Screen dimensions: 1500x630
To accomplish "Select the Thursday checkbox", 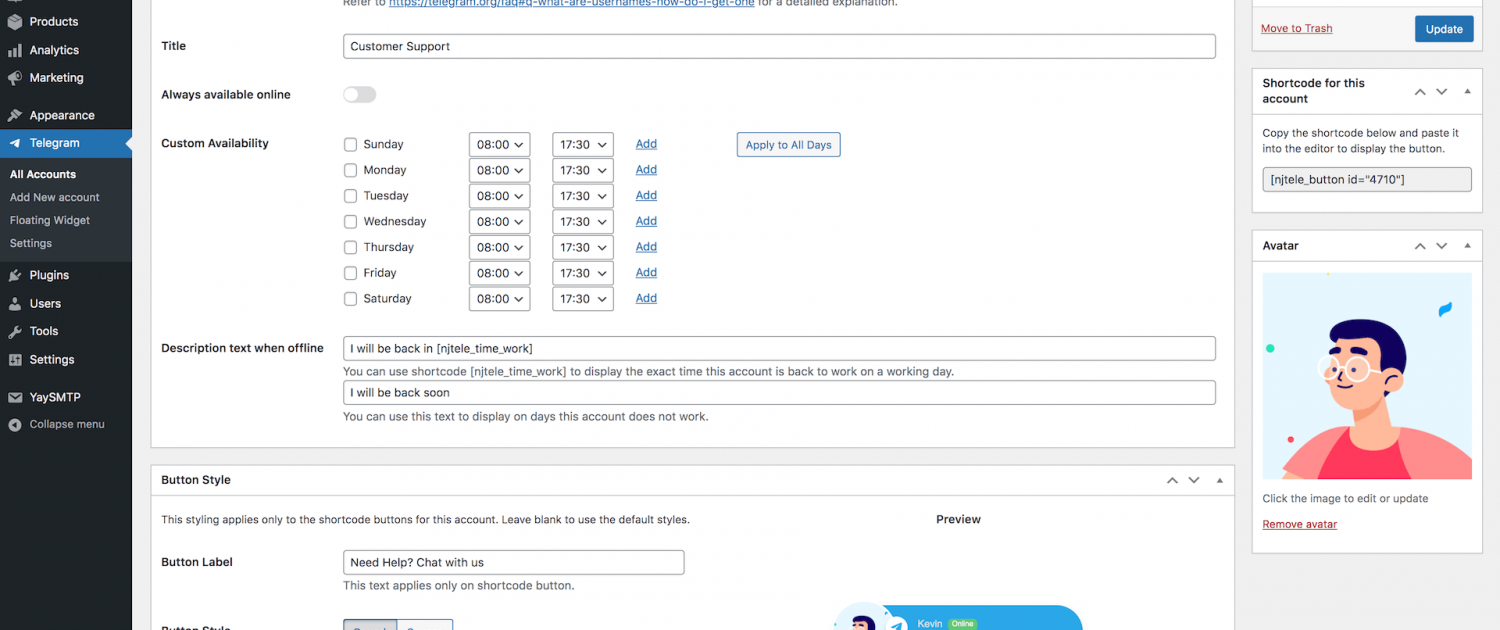I will pyautogui.click(x=350, y=247).
